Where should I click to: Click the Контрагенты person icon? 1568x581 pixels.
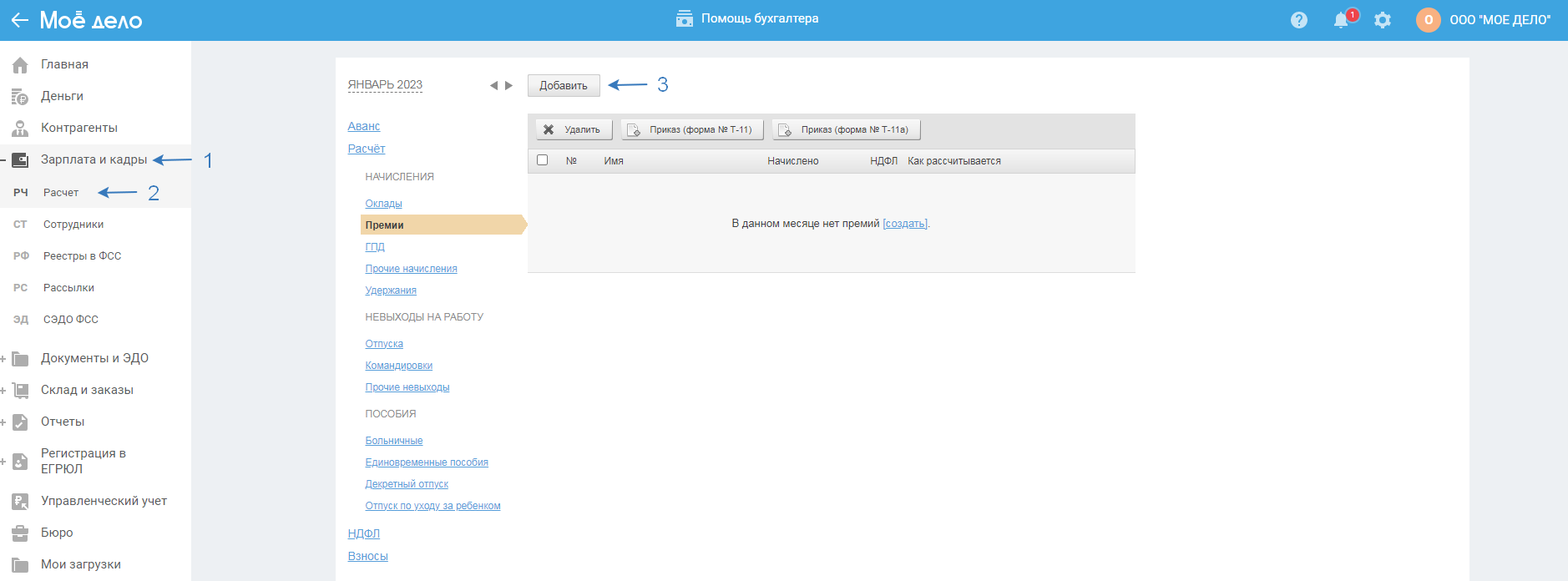20,128
